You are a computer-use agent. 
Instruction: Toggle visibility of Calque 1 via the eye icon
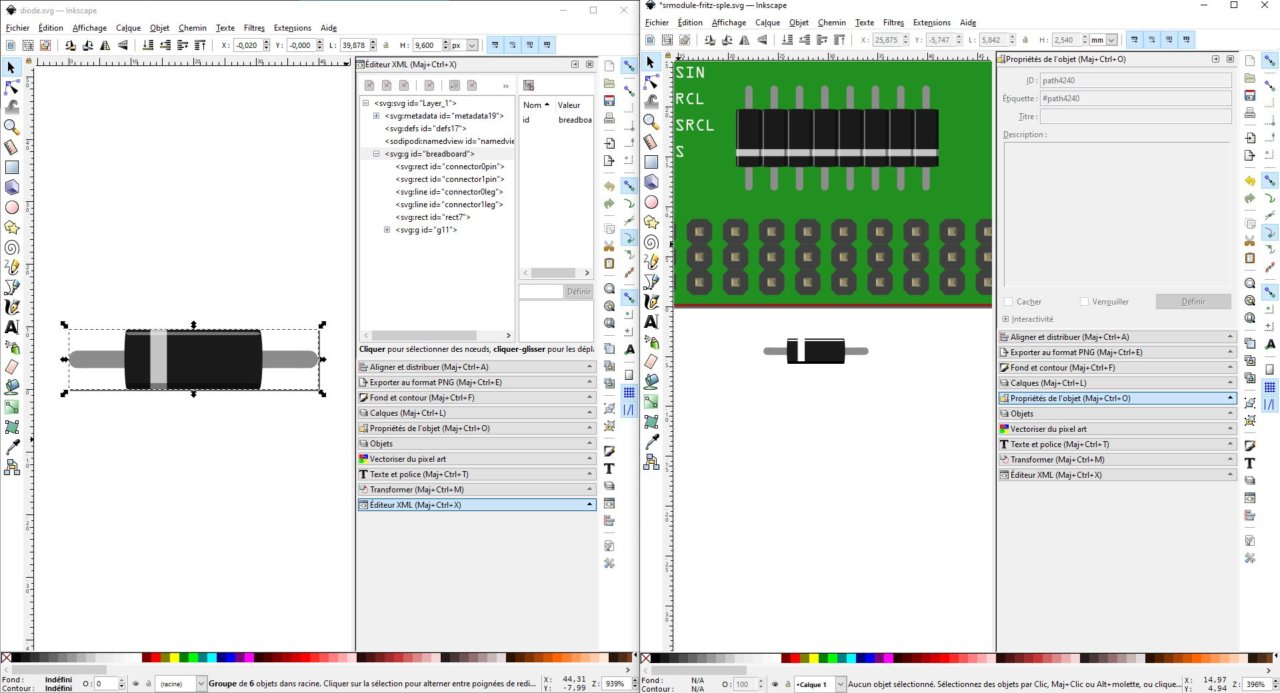(775, 684)
